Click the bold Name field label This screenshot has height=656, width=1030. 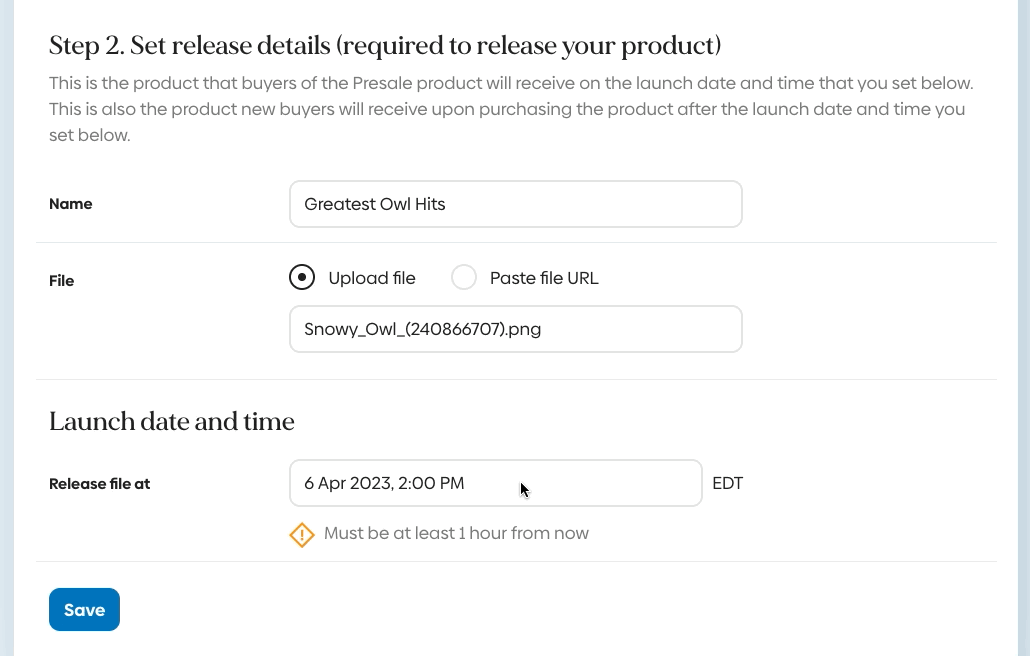tap(71, 204)
